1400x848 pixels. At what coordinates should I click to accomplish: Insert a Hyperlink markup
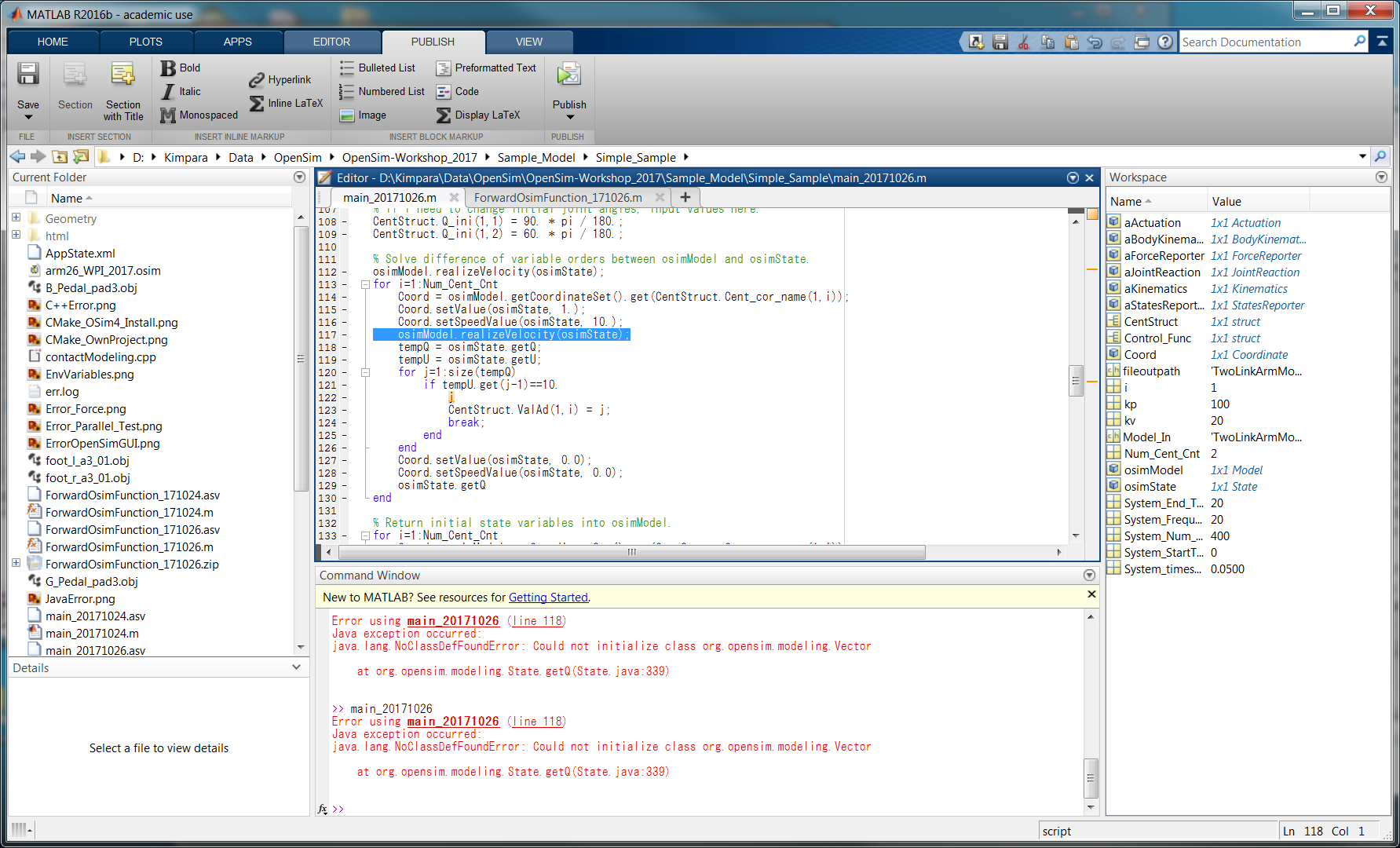click(x=280, y=80)
